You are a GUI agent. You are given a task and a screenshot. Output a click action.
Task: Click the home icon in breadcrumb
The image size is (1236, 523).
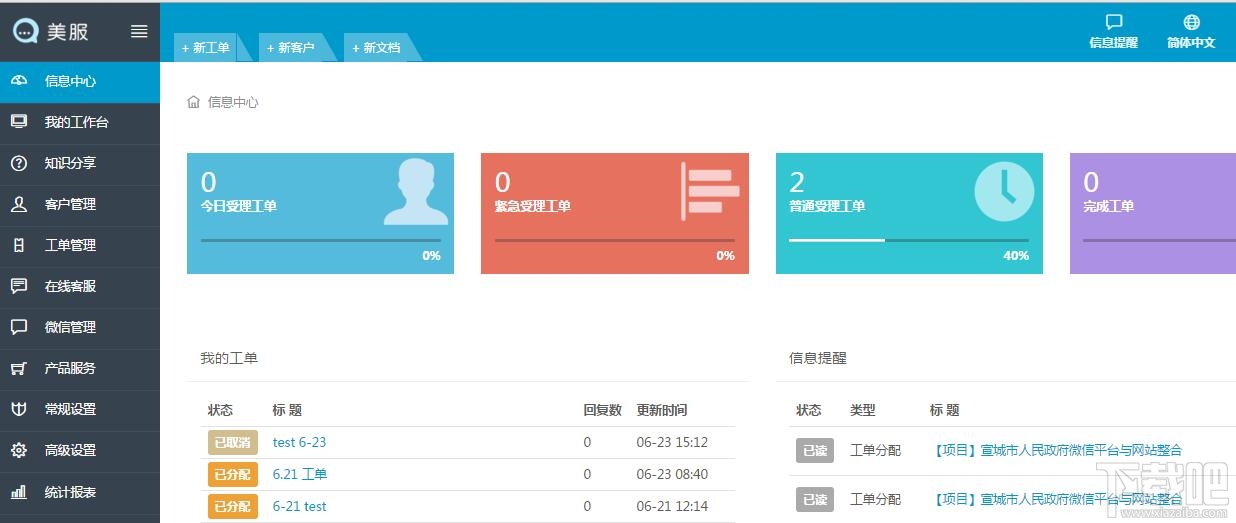[x=194, y=102]
